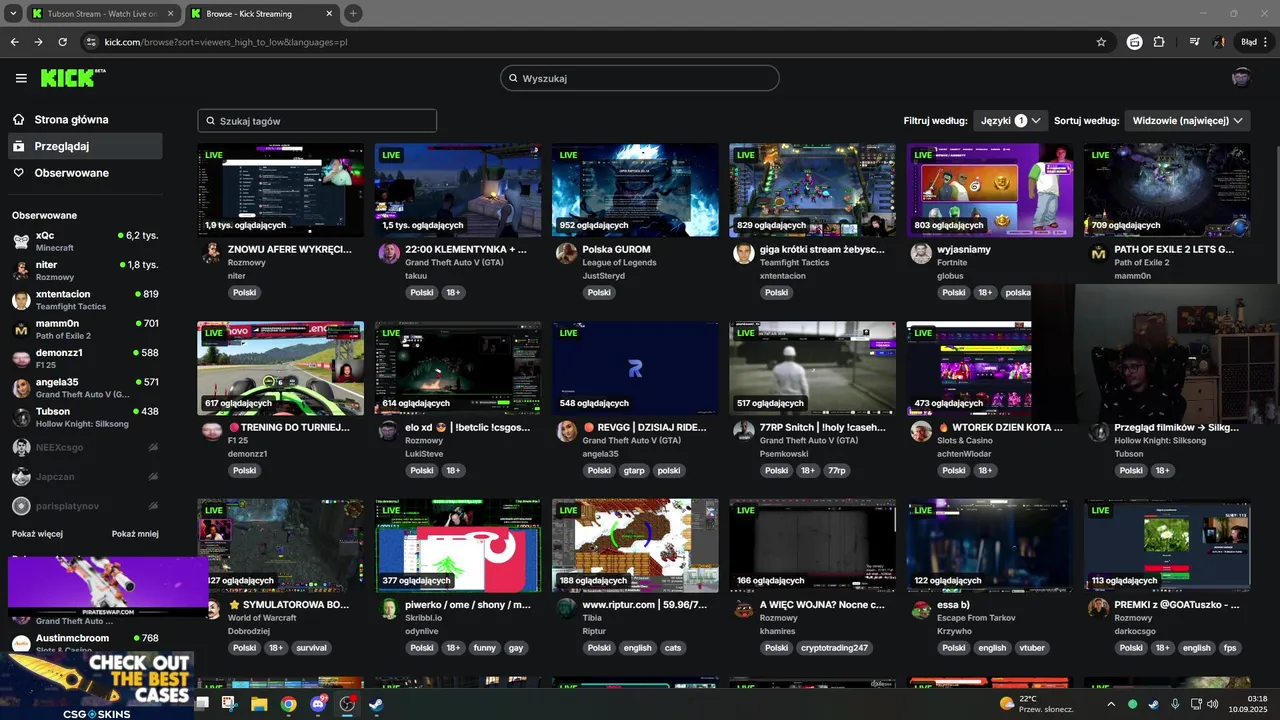
Task: Open xQc channel in followed list
Action: [85, 241]
